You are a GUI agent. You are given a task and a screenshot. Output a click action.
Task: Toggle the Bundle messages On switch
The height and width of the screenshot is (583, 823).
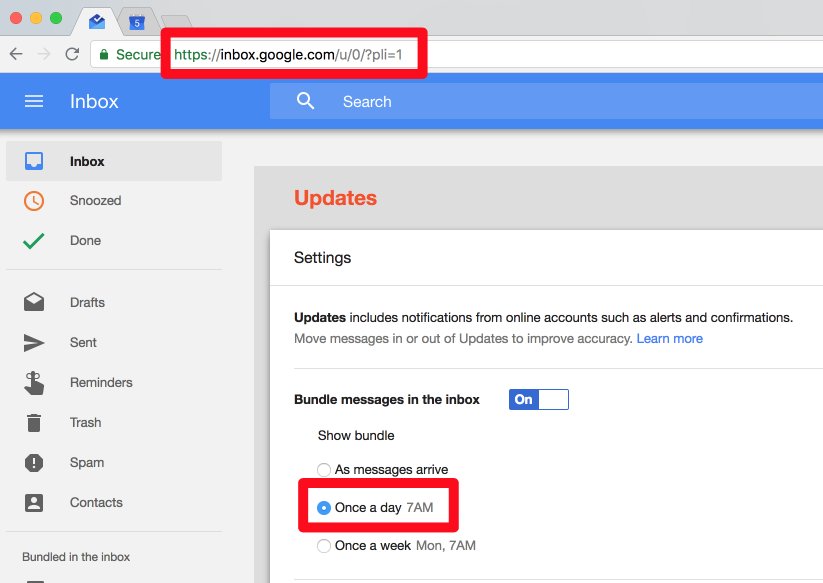click(x=539, y=399)
